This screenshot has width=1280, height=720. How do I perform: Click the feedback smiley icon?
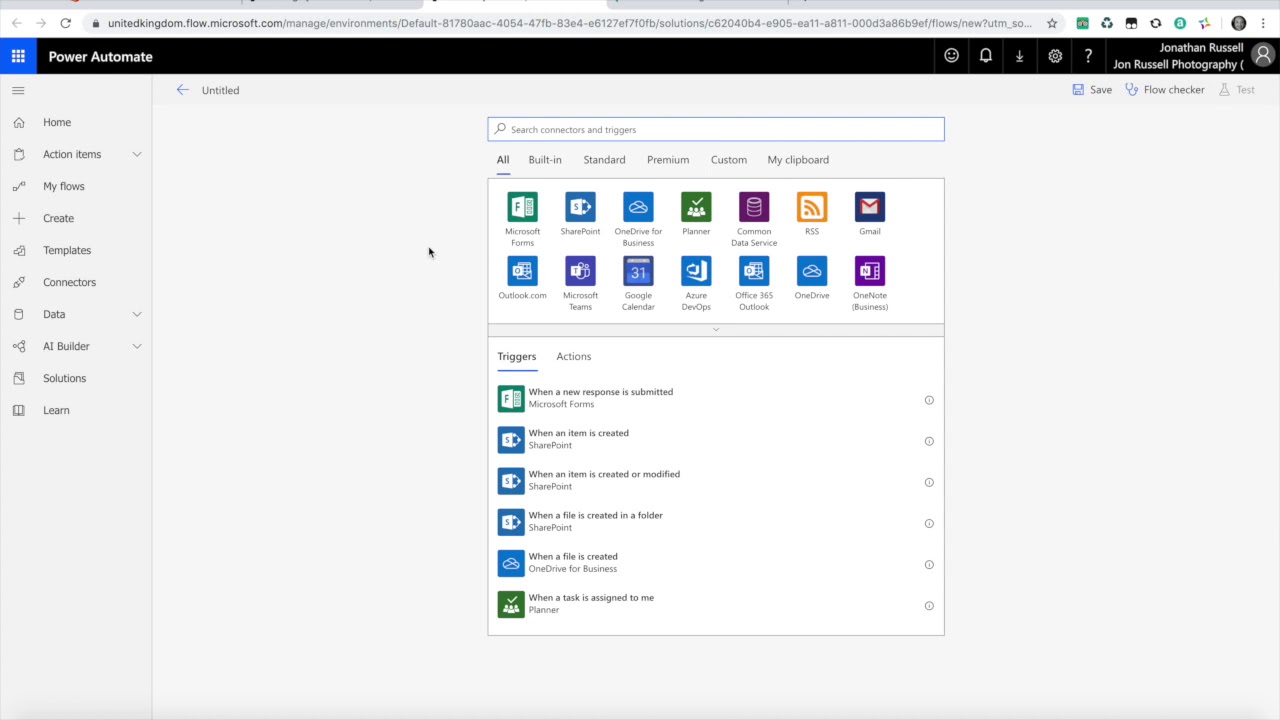(951, 56)
